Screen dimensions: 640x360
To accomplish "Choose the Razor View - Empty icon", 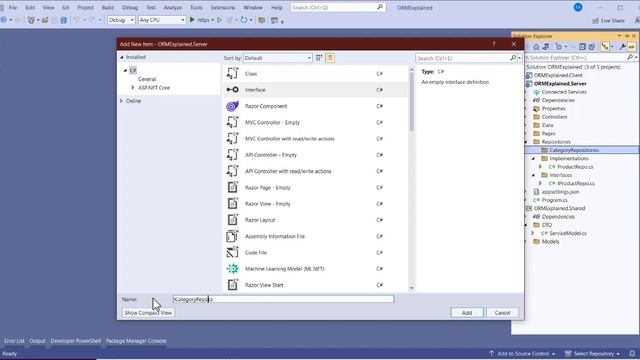I will (x=232, y=204).
